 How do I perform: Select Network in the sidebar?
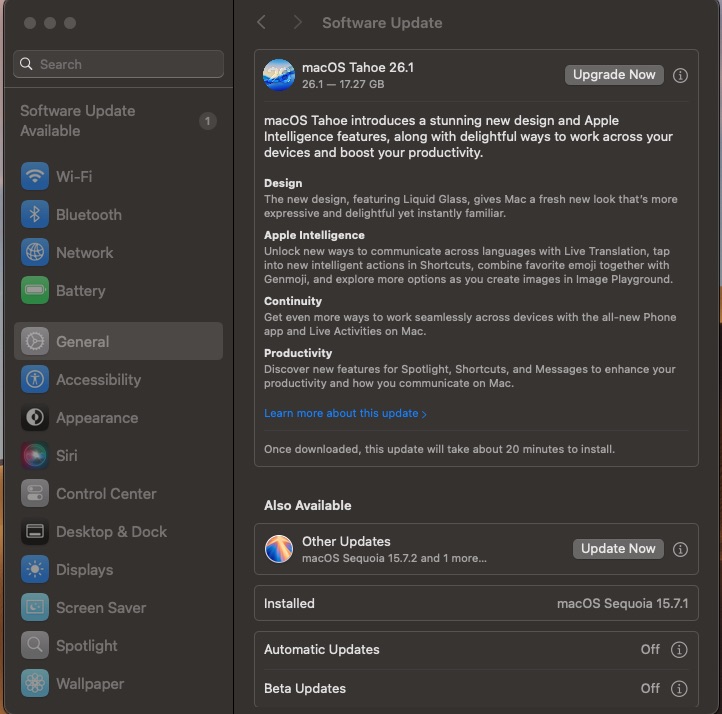point(119,252)
